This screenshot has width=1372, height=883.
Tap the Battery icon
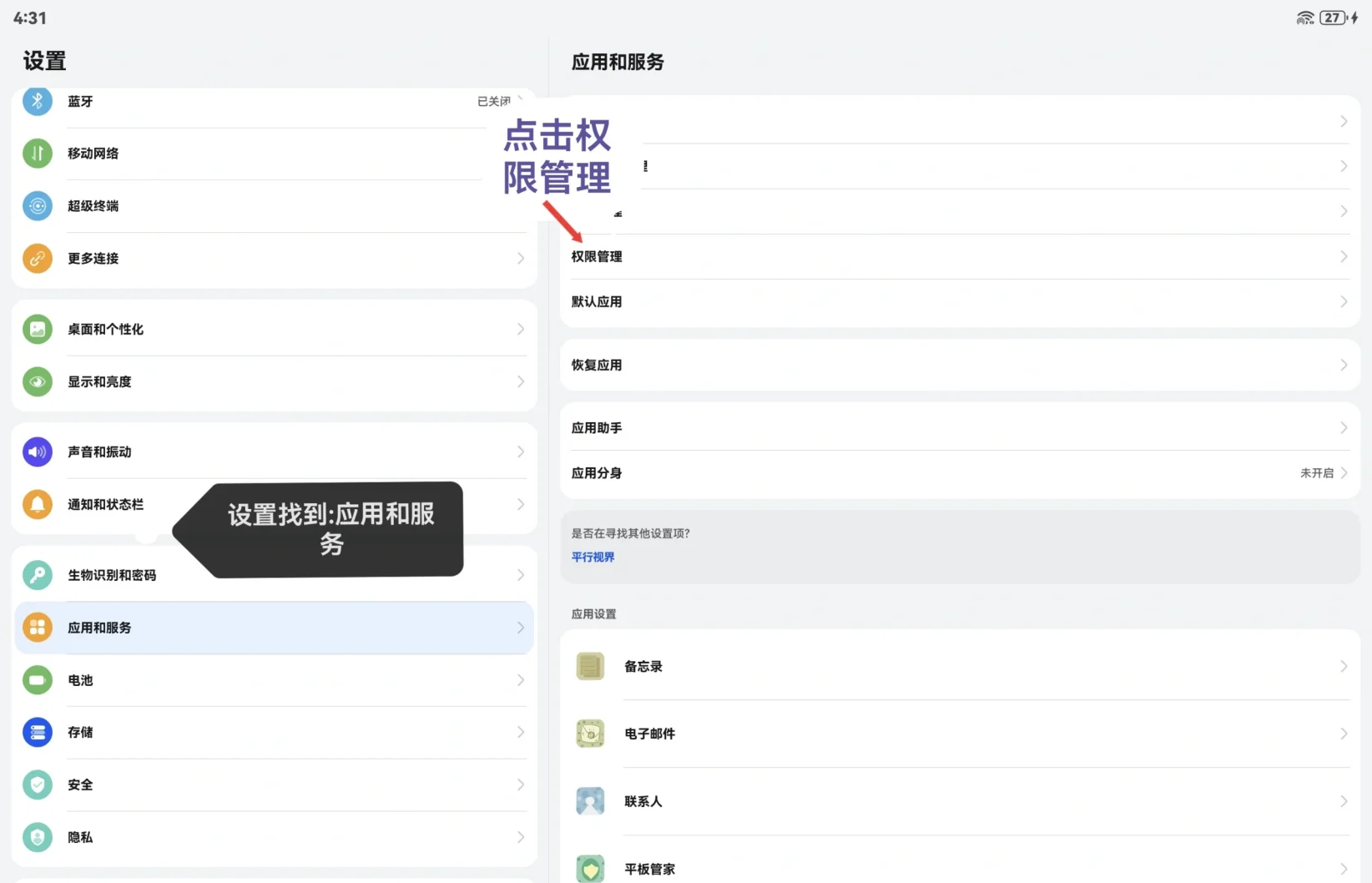click(x=37, y=680)
